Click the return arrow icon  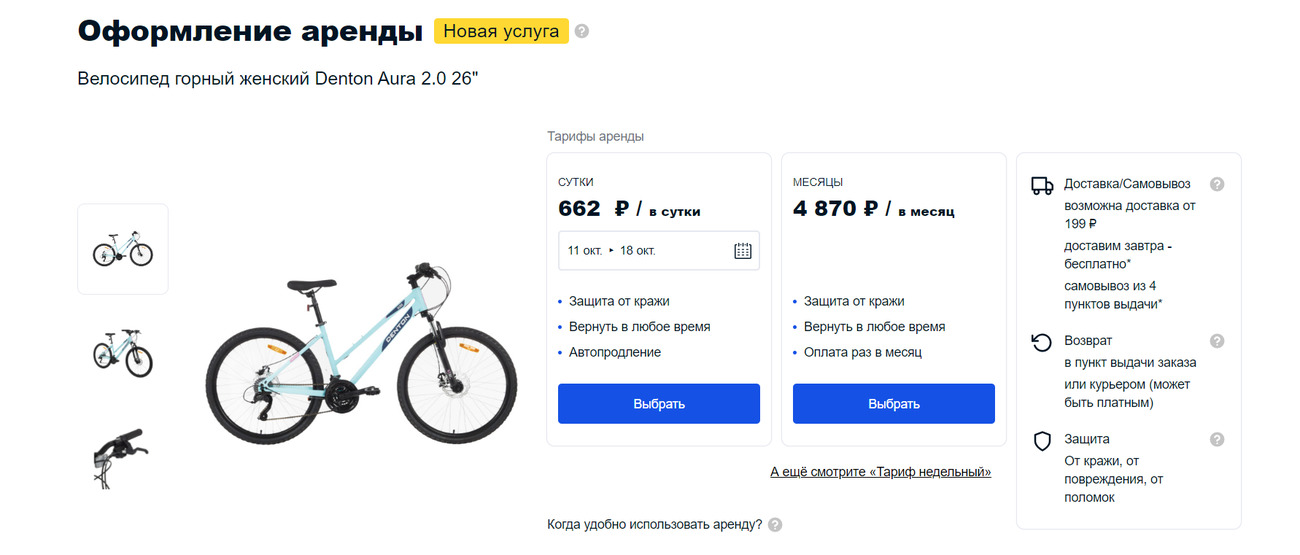(1042, 343)
